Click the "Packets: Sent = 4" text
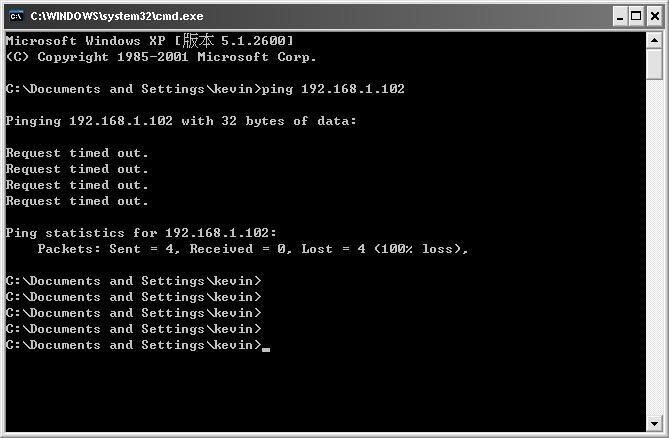Image resolution: width=669 pixels, height=438 pixels. point(109,249)
